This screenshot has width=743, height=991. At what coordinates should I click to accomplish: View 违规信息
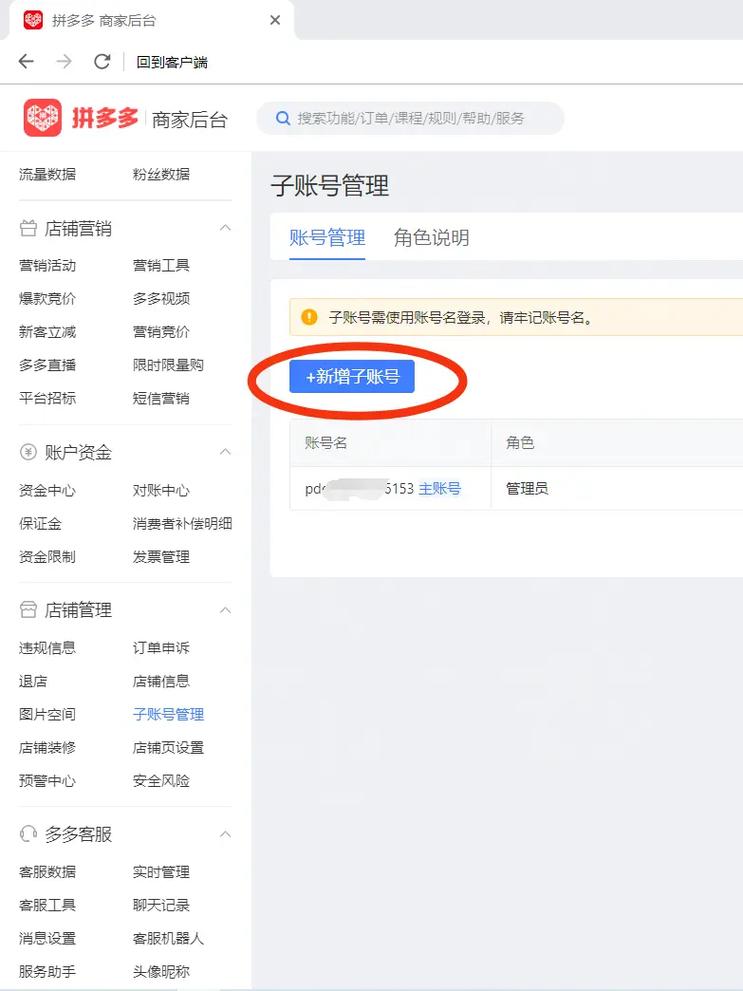tap(47, 648)
